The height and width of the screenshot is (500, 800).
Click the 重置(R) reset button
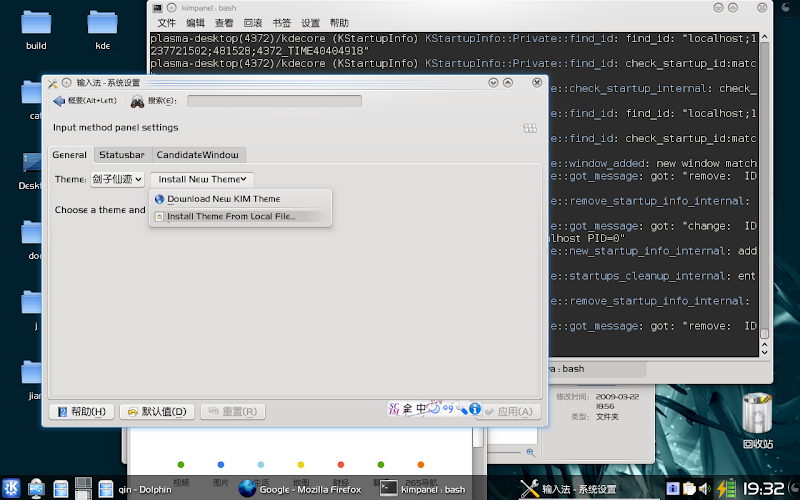coord(233,412)
